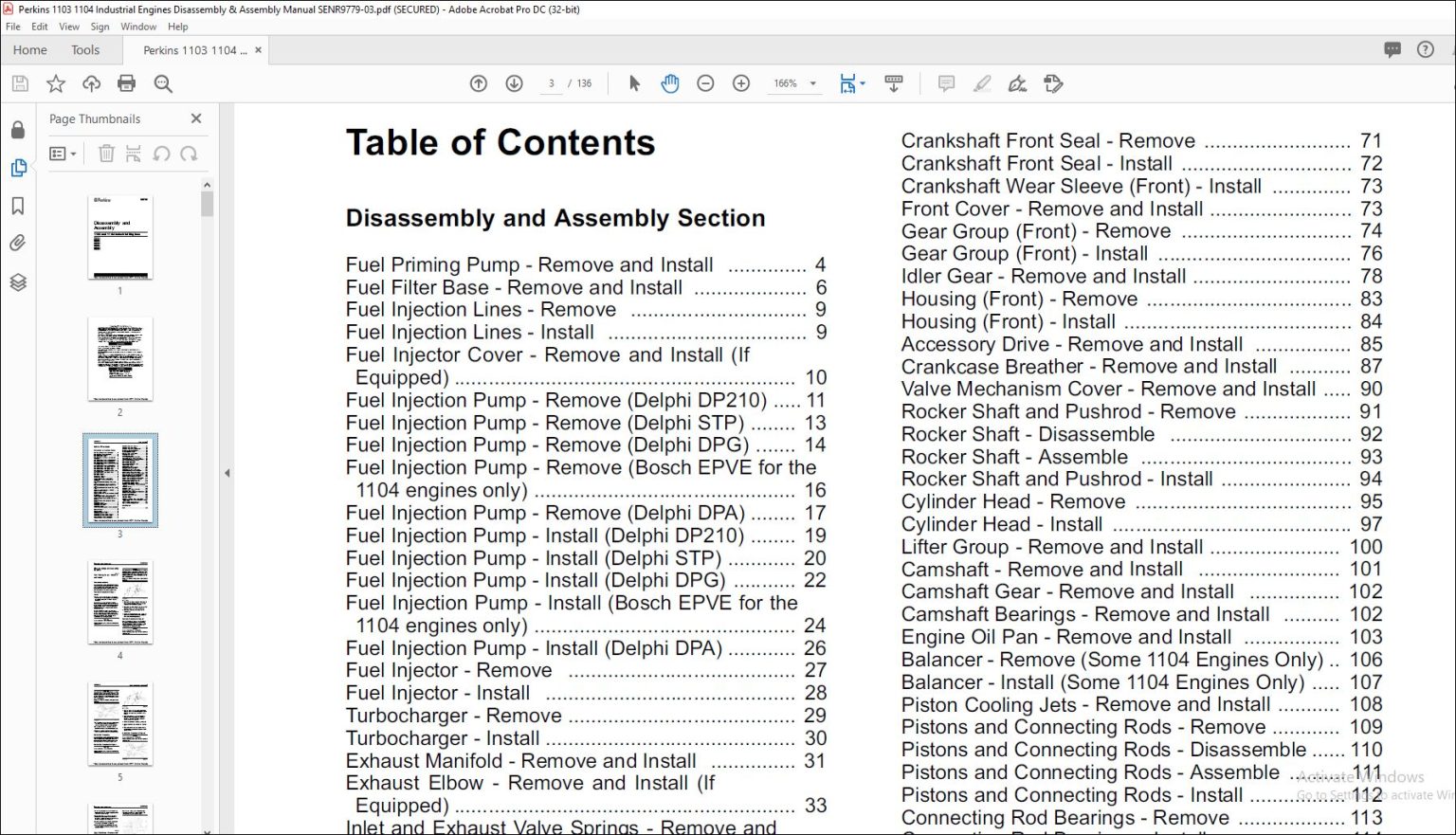Add a comment with the note icon
This screenshot has width=1456, height=835.
[946, 83]
